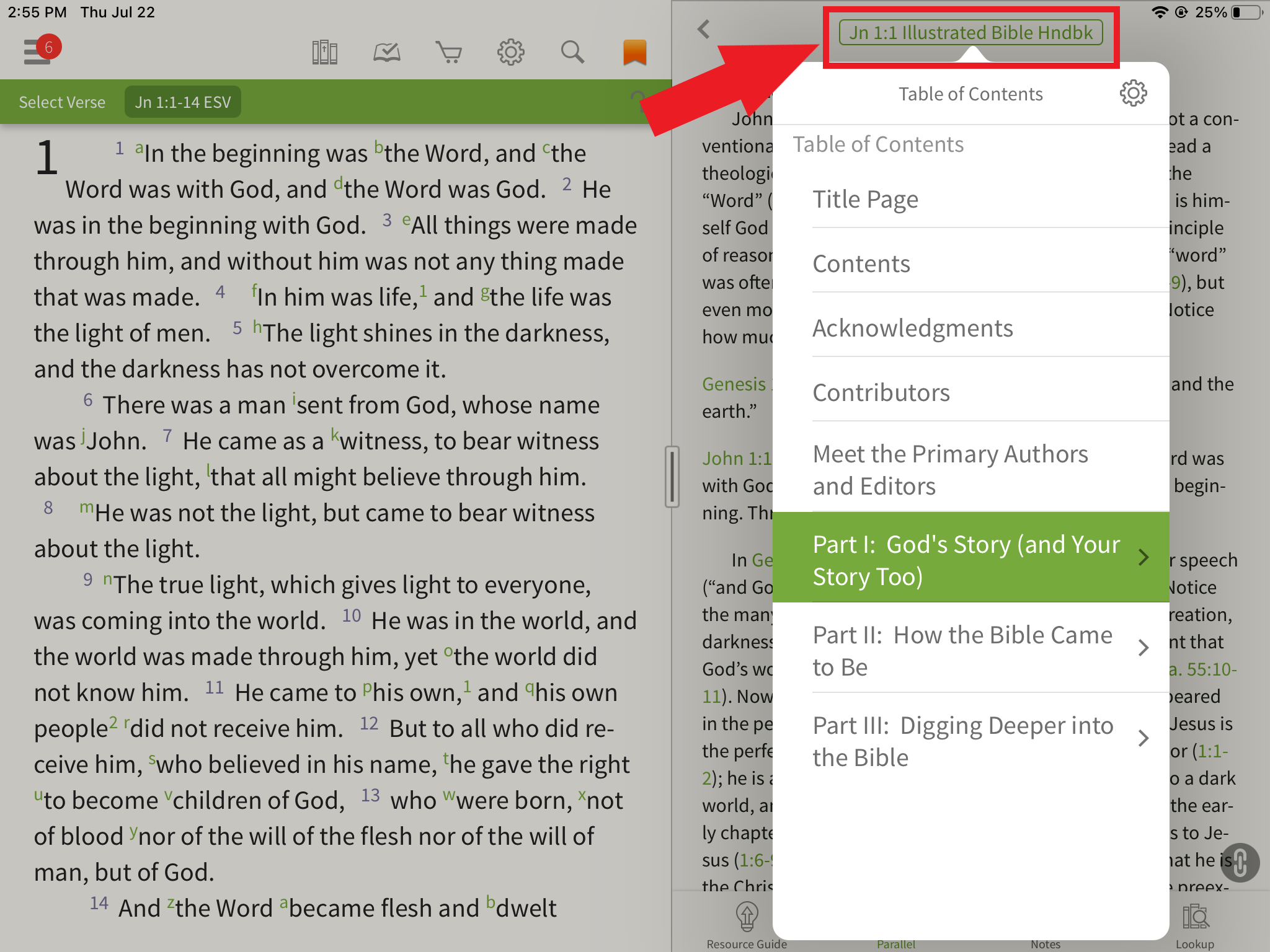Check the battery status indicator

(x=1248, y=12)
